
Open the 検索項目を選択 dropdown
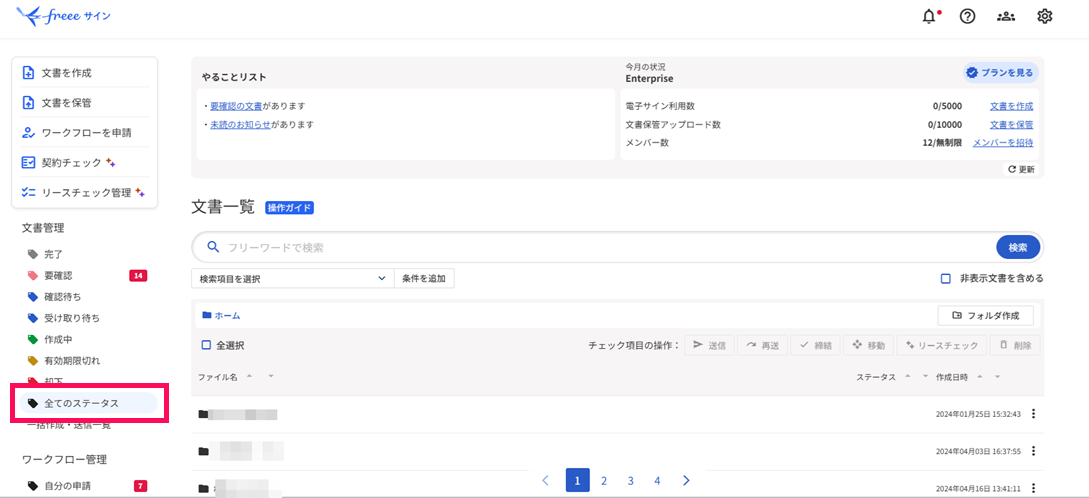[292, 279]
